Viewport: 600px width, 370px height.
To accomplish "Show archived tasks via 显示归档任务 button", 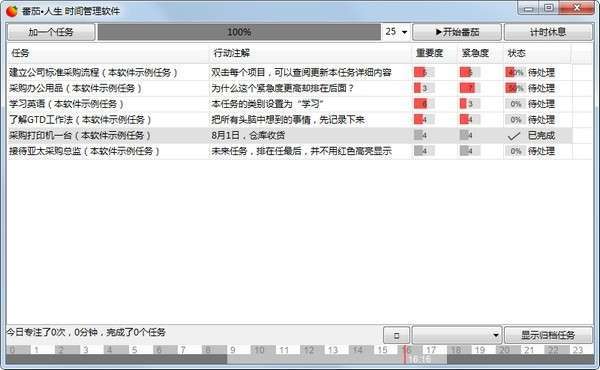I will (x=548, y=336).
